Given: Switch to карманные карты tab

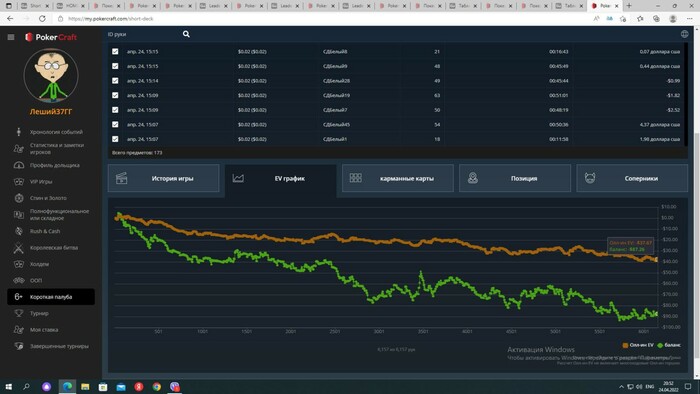Looking at the screenshot, I should click(398, 178).
